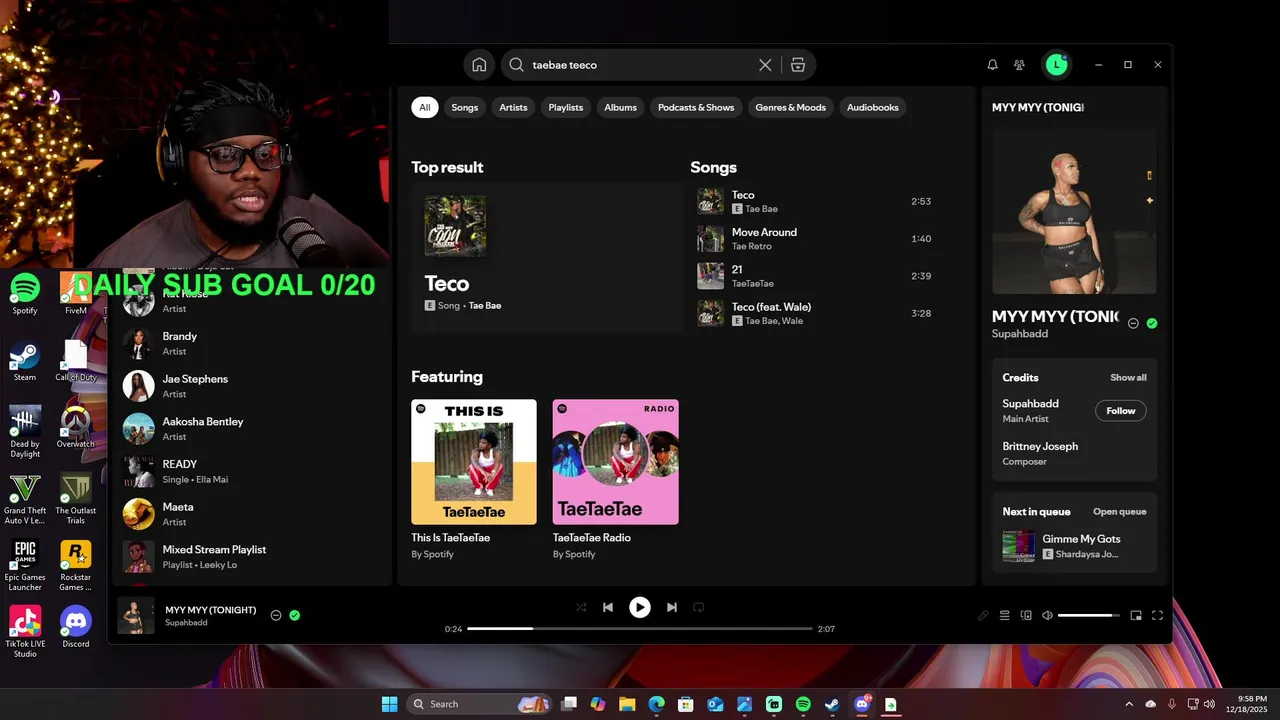Open the Teco top result card
This screenshot has width=1280, height=720.
(546, 257)
